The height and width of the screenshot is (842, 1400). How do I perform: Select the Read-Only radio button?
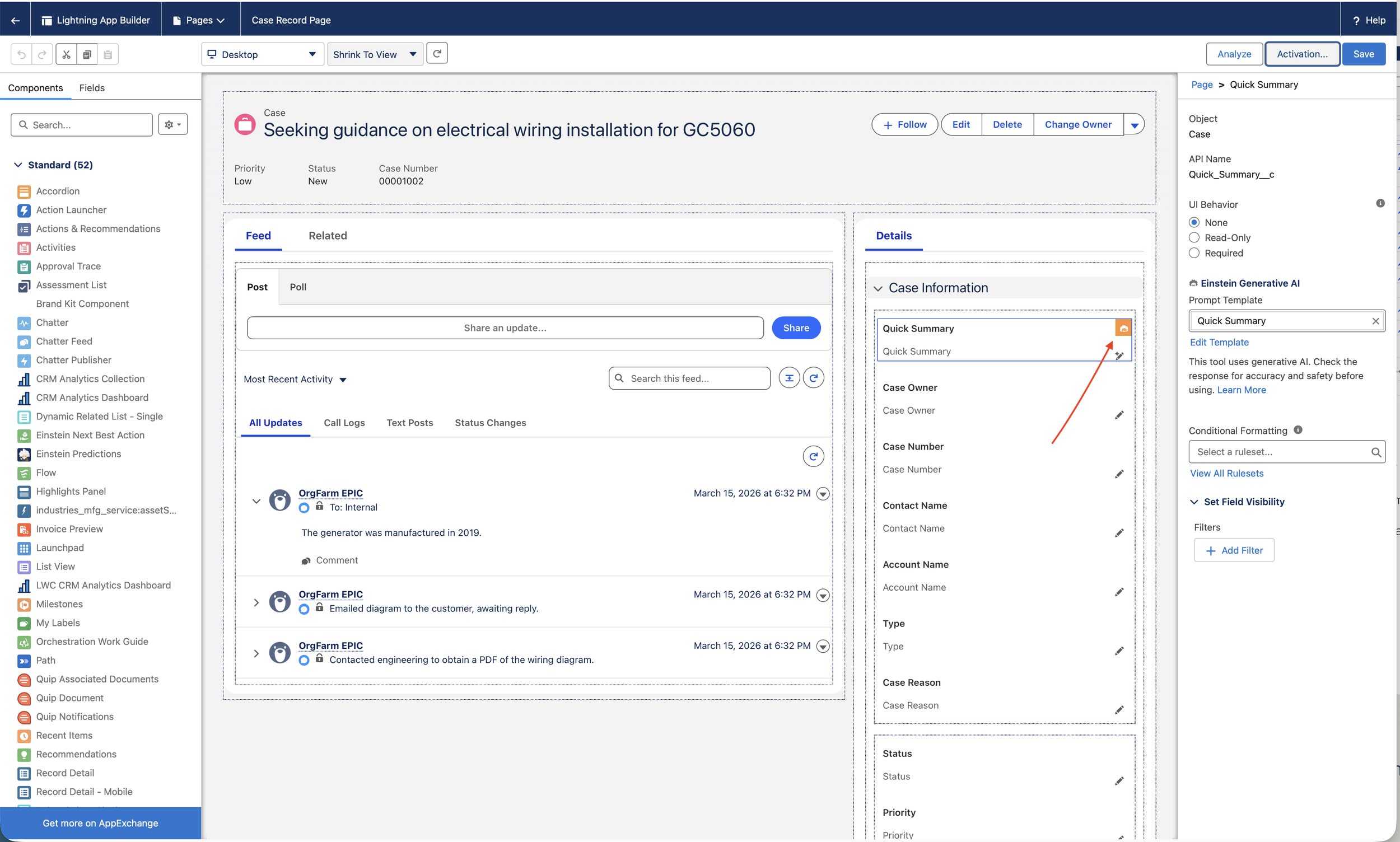click(1194, 238)
